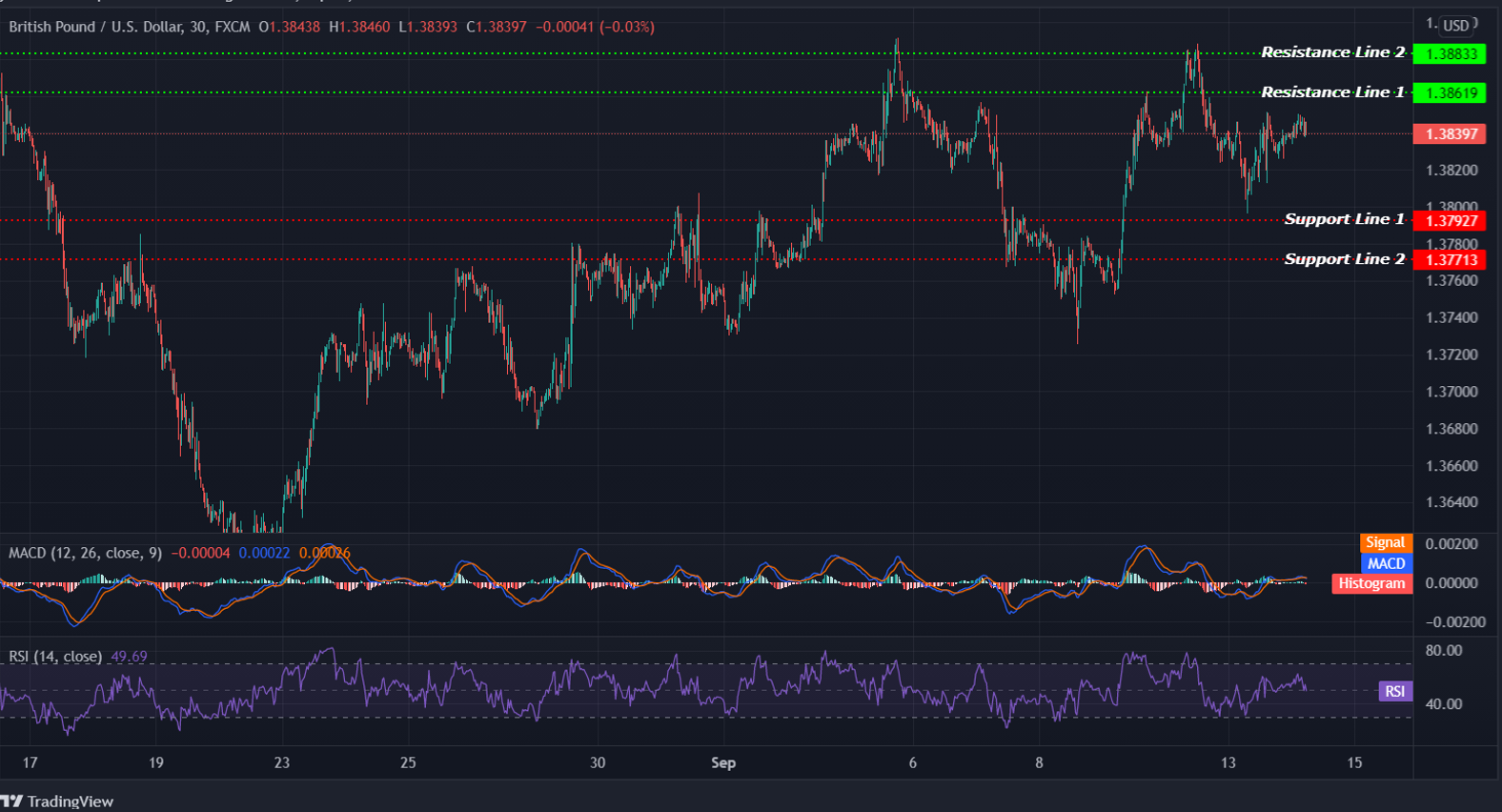Screen dimensions: 1502x812
Task: Select the high value H1.38460
Action: tap(359, 27)
